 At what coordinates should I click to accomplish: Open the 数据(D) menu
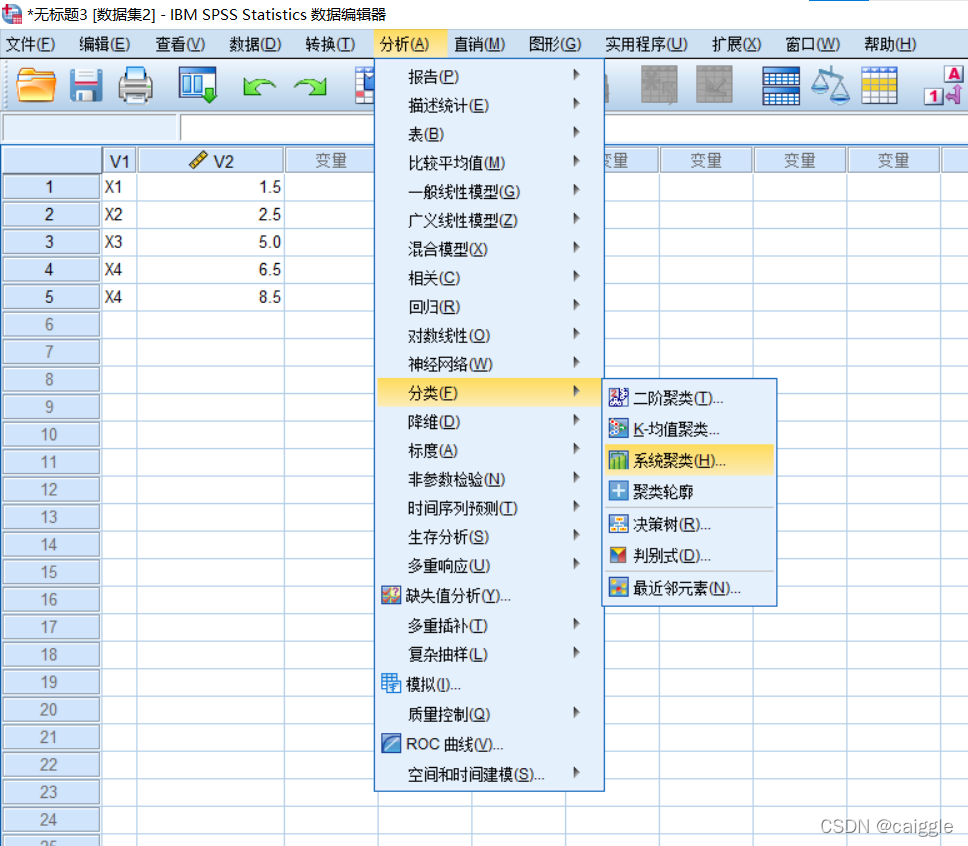tap(255, 44)
